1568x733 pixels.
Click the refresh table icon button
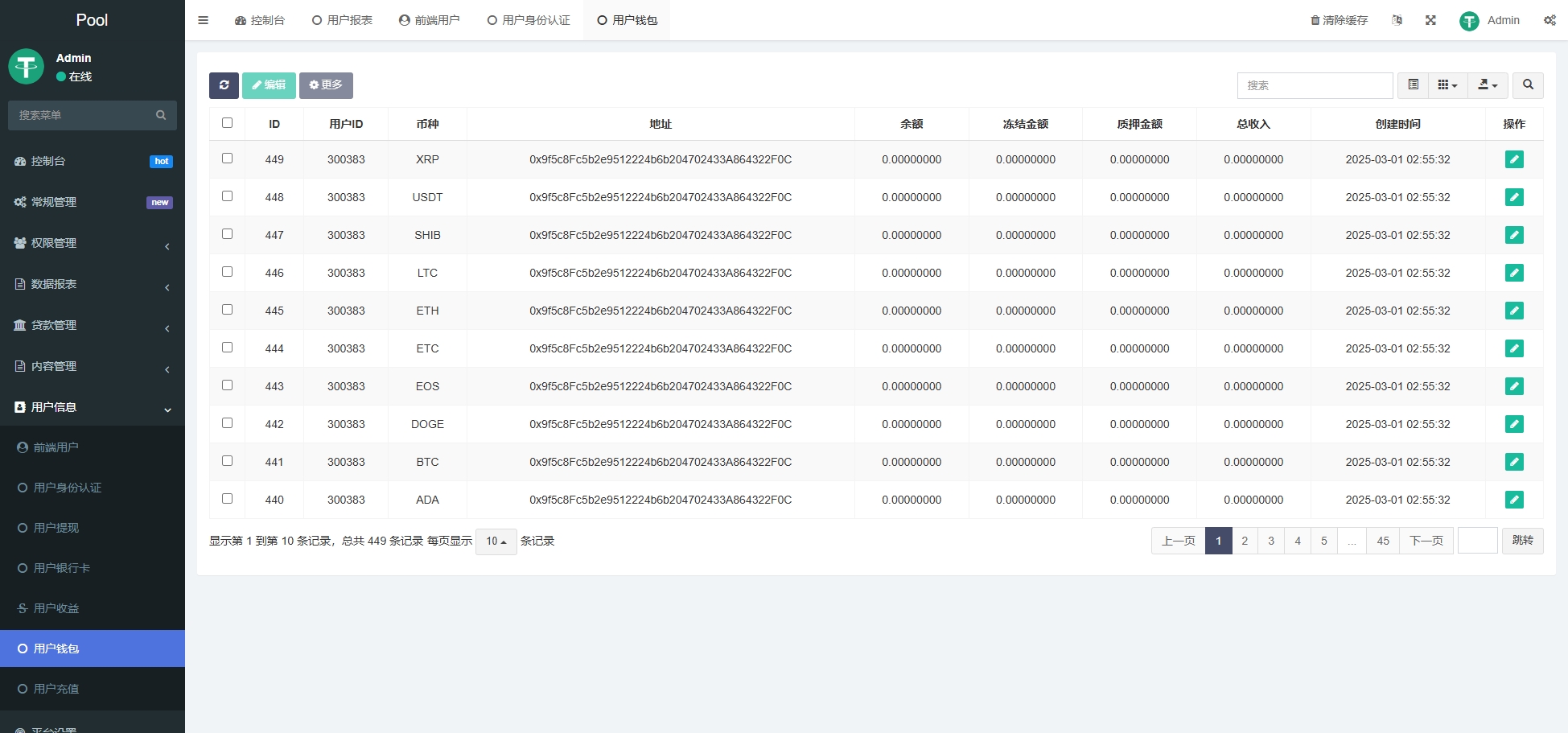[x=224, y=85]
